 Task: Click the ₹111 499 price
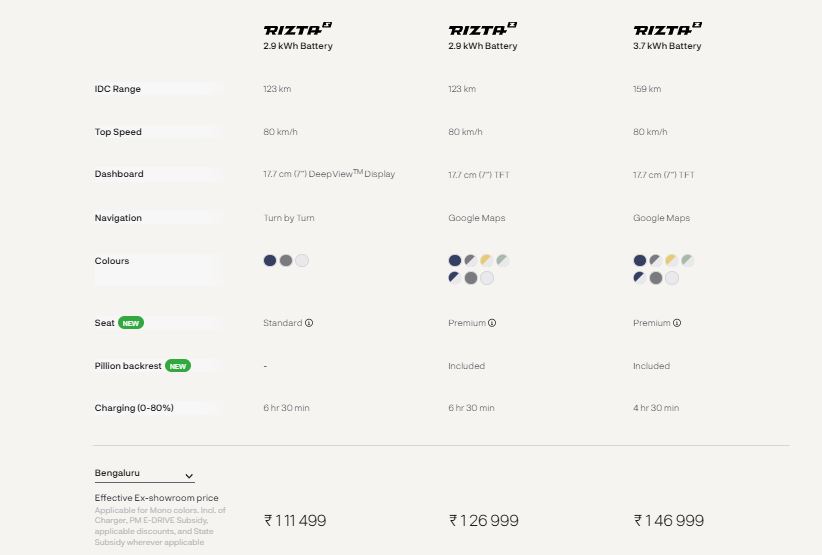point(295,520)
